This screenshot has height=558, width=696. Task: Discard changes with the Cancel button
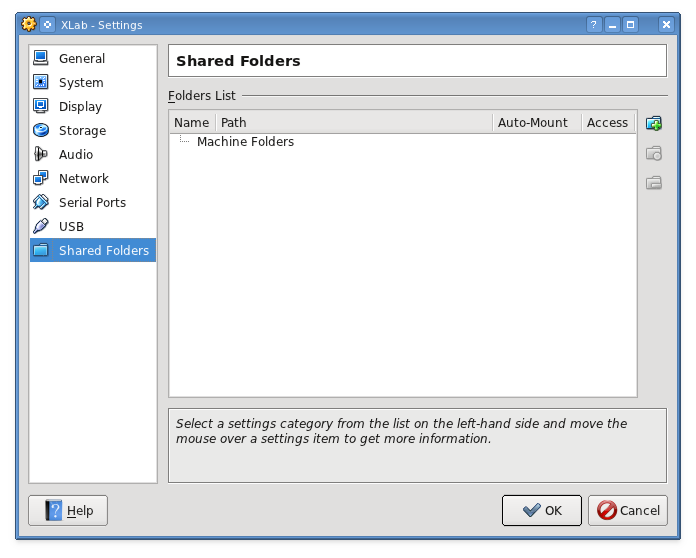[628, 510]
